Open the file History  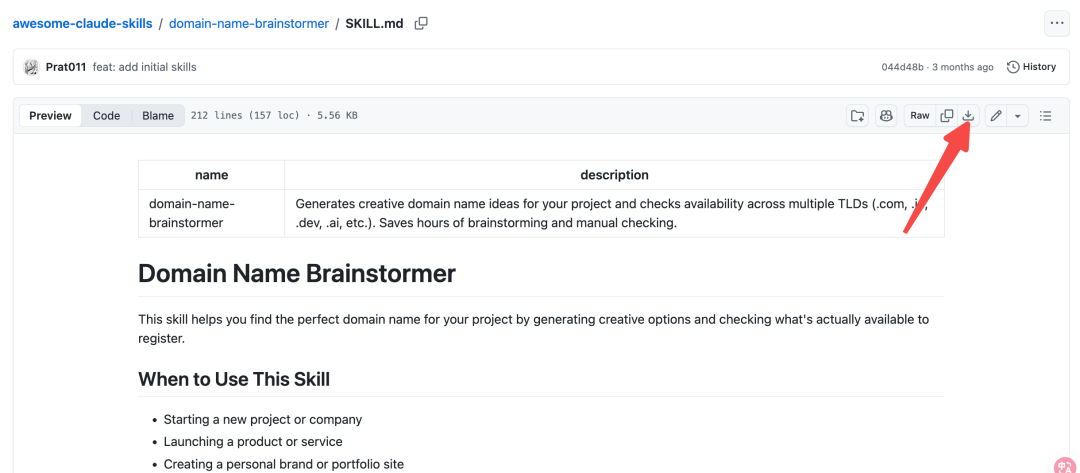[x=1031, y=67]
